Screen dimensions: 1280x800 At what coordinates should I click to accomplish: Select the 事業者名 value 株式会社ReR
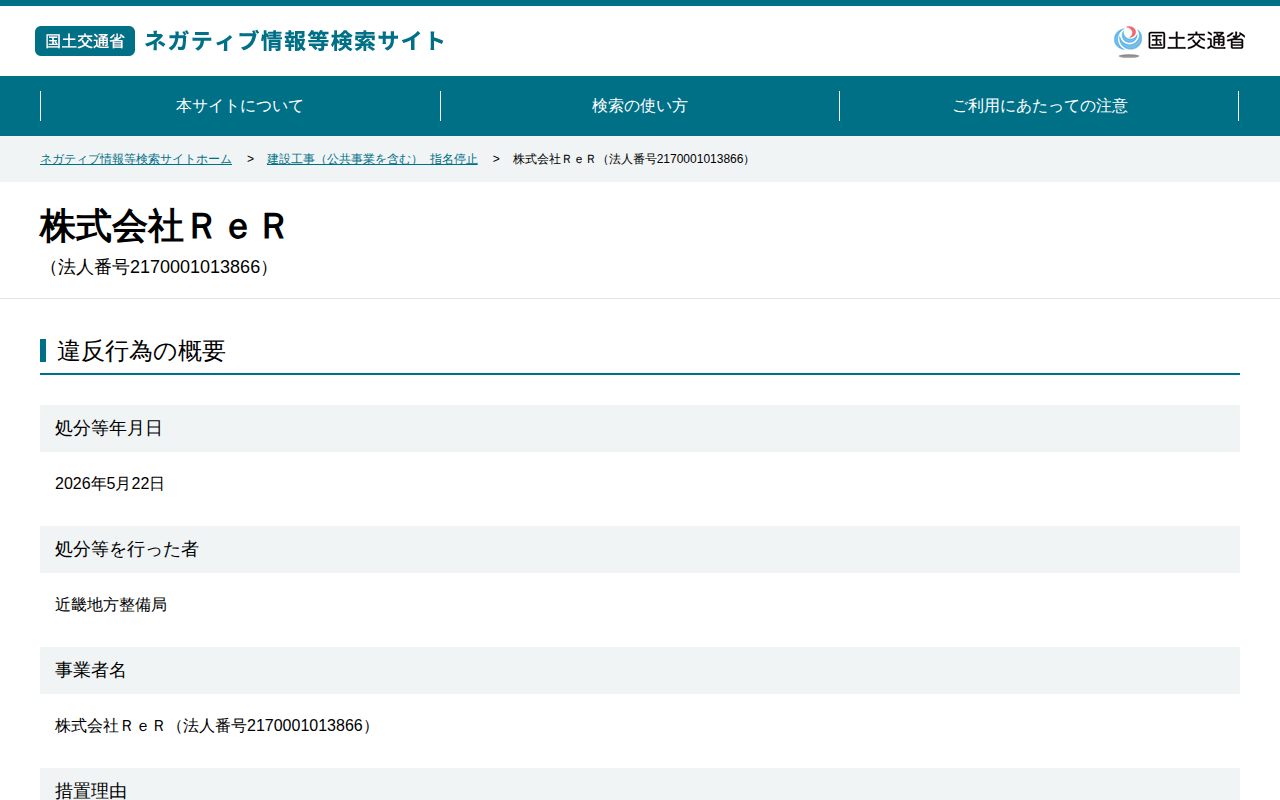[216, 726]
